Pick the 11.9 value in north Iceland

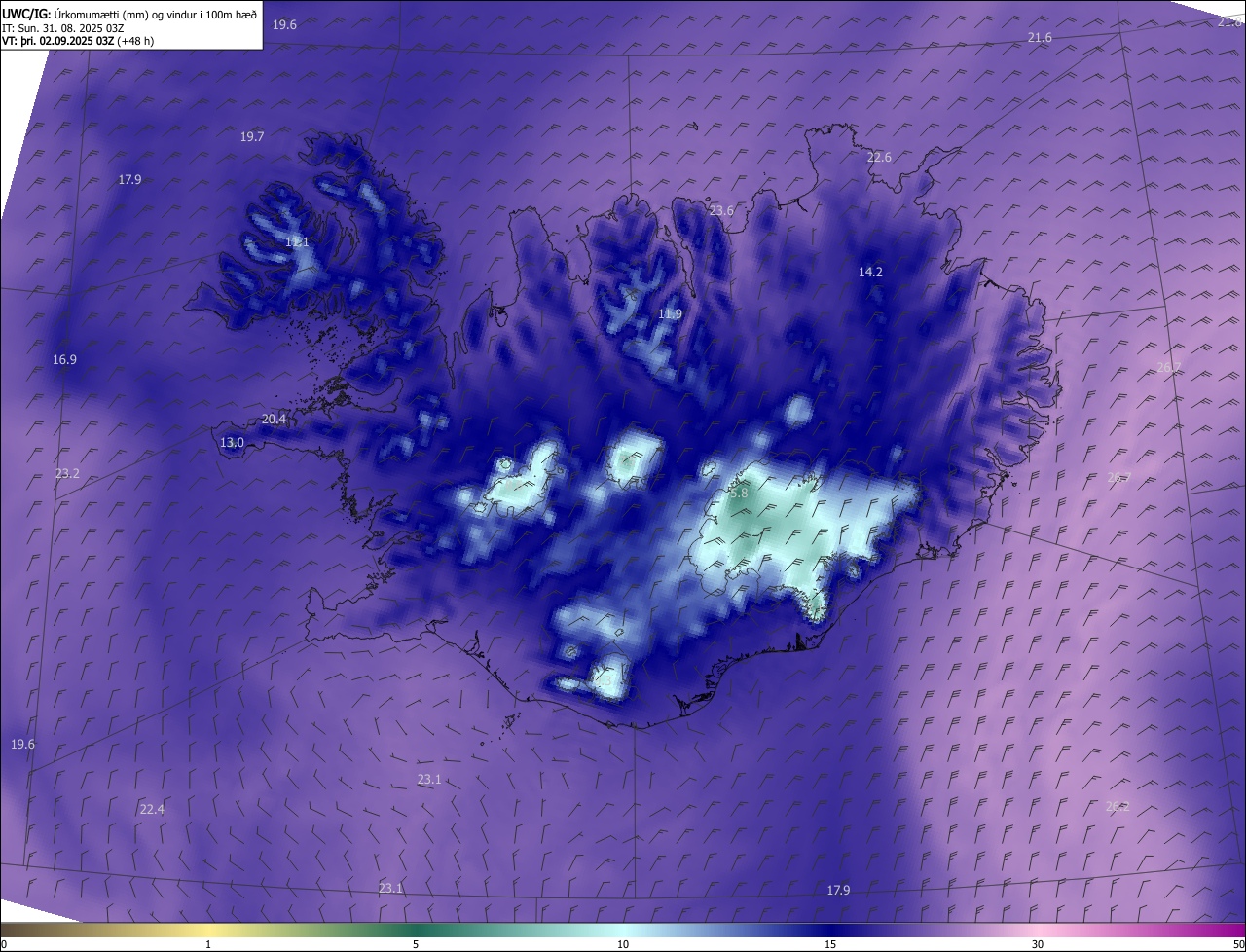(670, 314)
